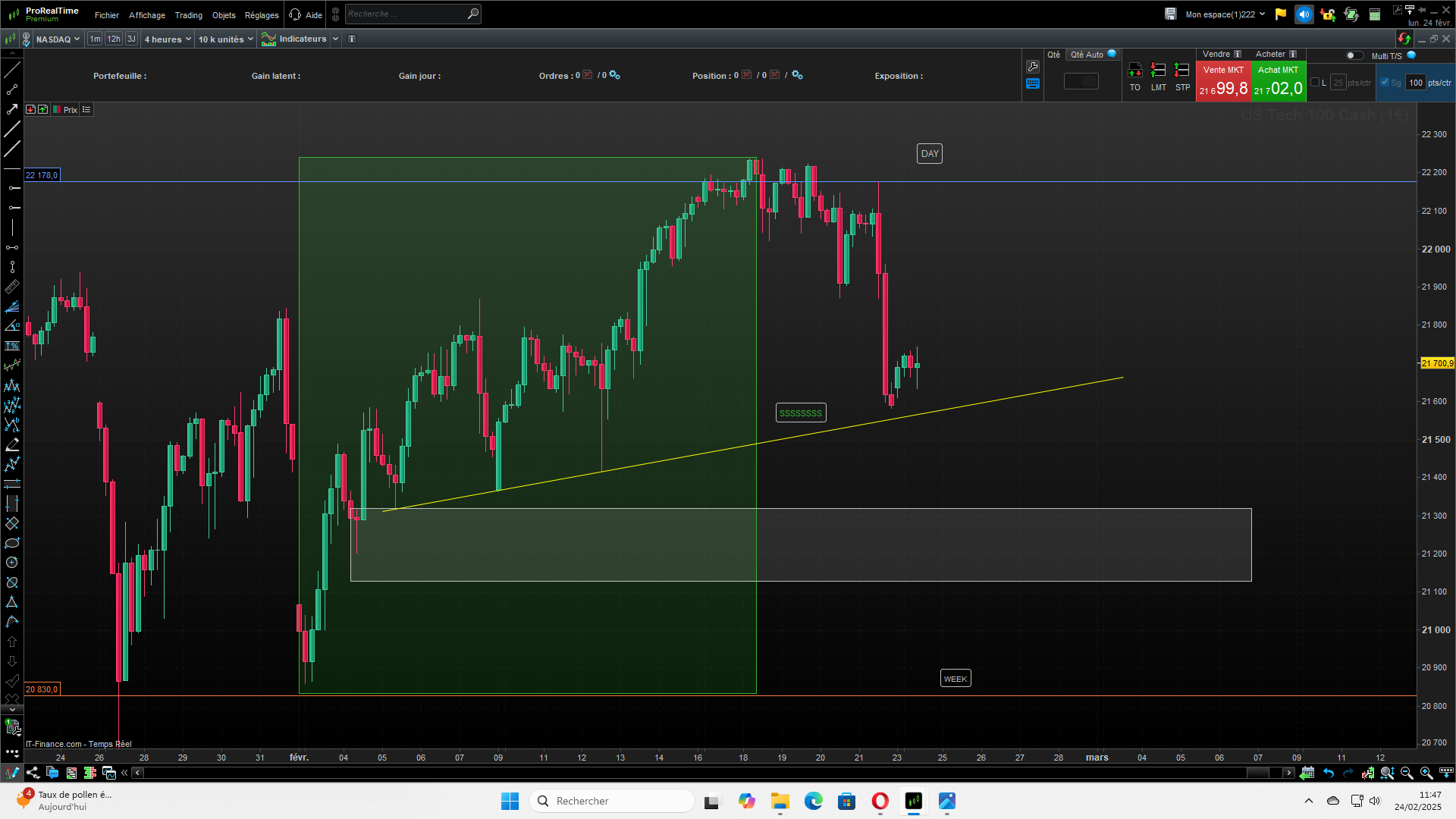
Task: Open the 10 k unités dropdown
Action: coord(225,39)
